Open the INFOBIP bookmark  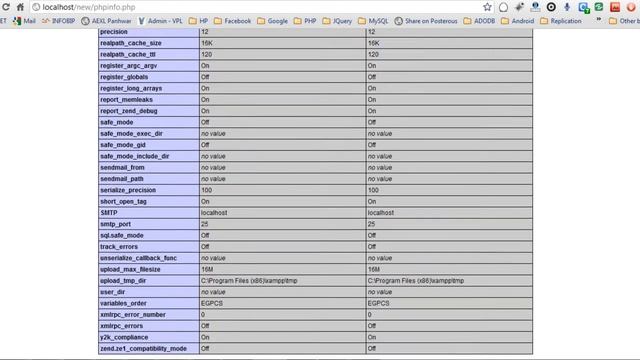click(58, 21)
